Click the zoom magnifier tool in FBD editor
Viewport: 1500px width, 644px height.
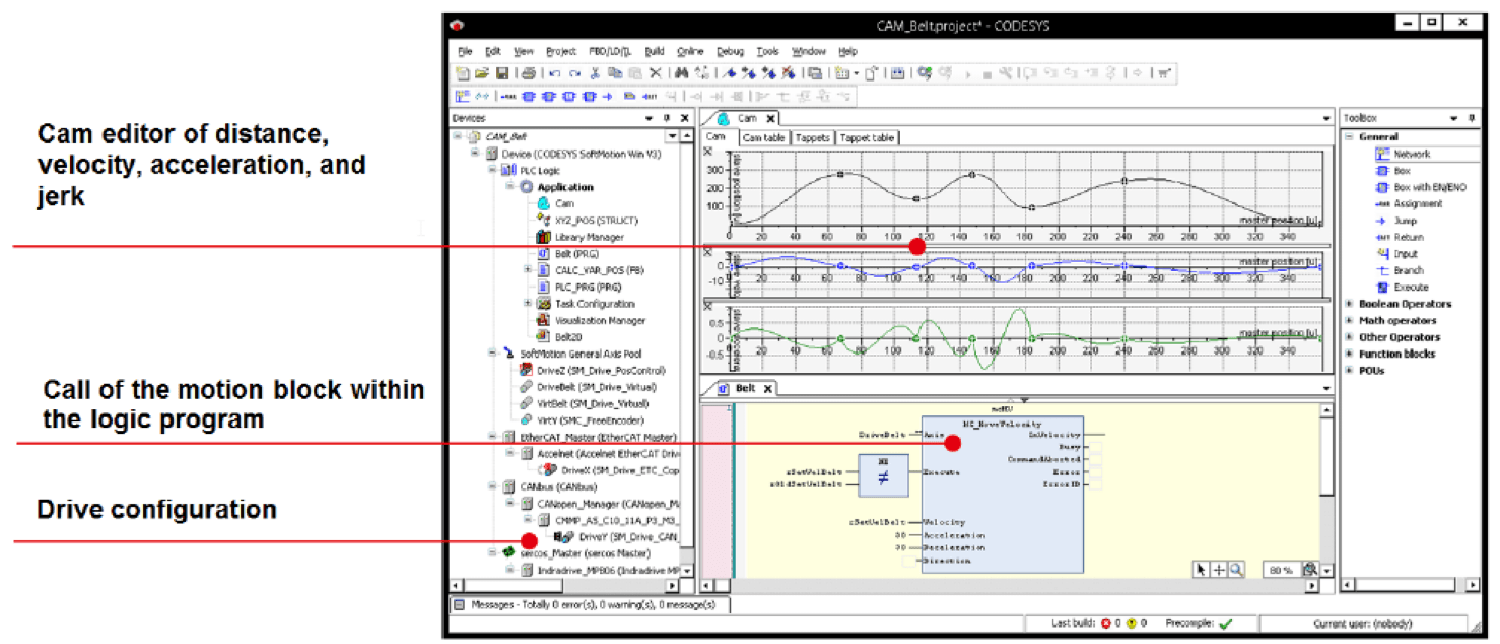(x=1237, y=569)
